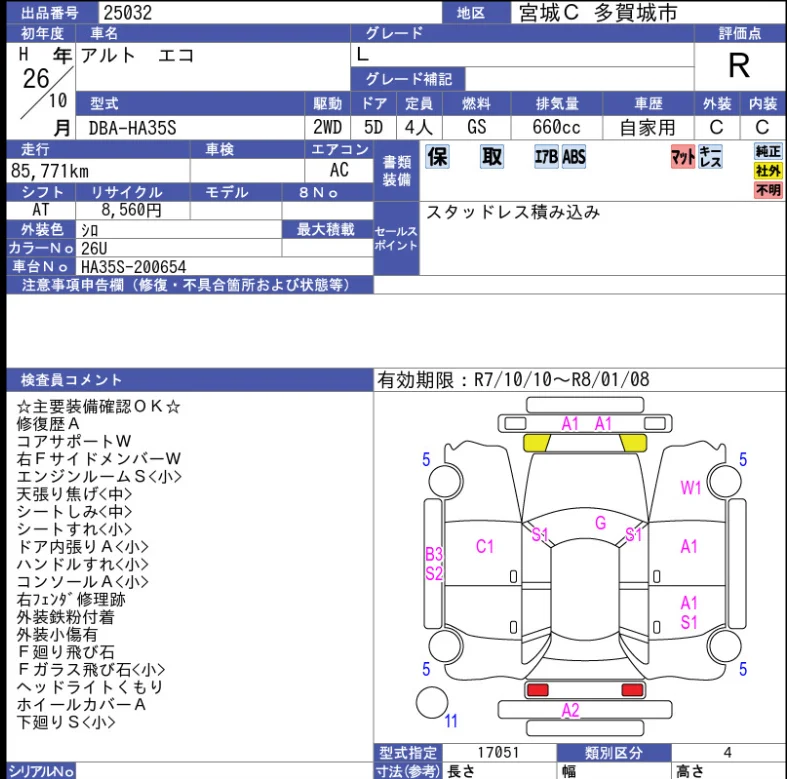The width and height of the screenshot is (787, 779).
Task: Select the G mark on windshield
Action: click(x=600, y=522)
